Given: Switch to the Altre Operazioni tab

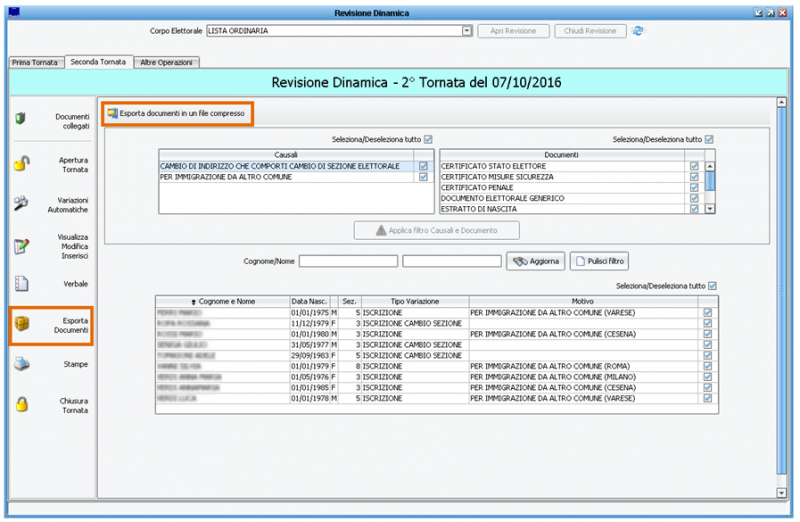Looking at the screenshot, I should click(x=165, y=62).
